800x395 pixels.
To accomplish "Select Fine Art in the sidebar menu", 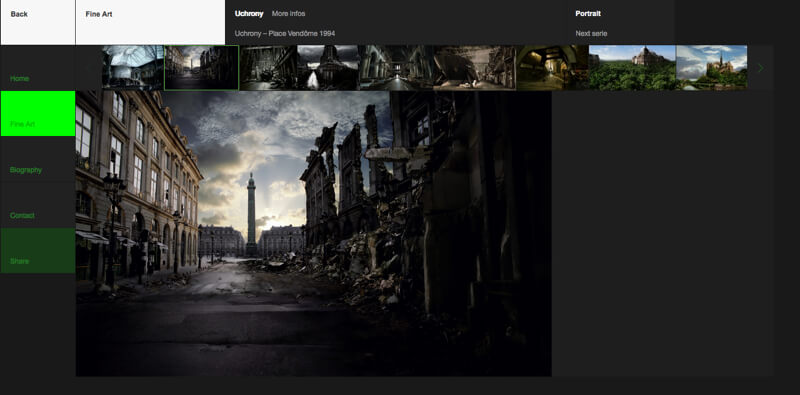I will coord(38,113).
